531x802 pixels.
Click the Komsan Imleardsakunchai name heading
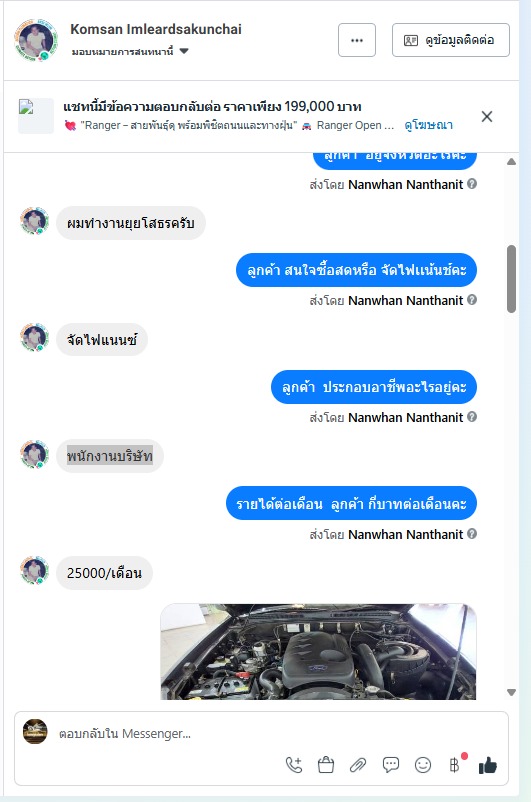click(156, 29)
